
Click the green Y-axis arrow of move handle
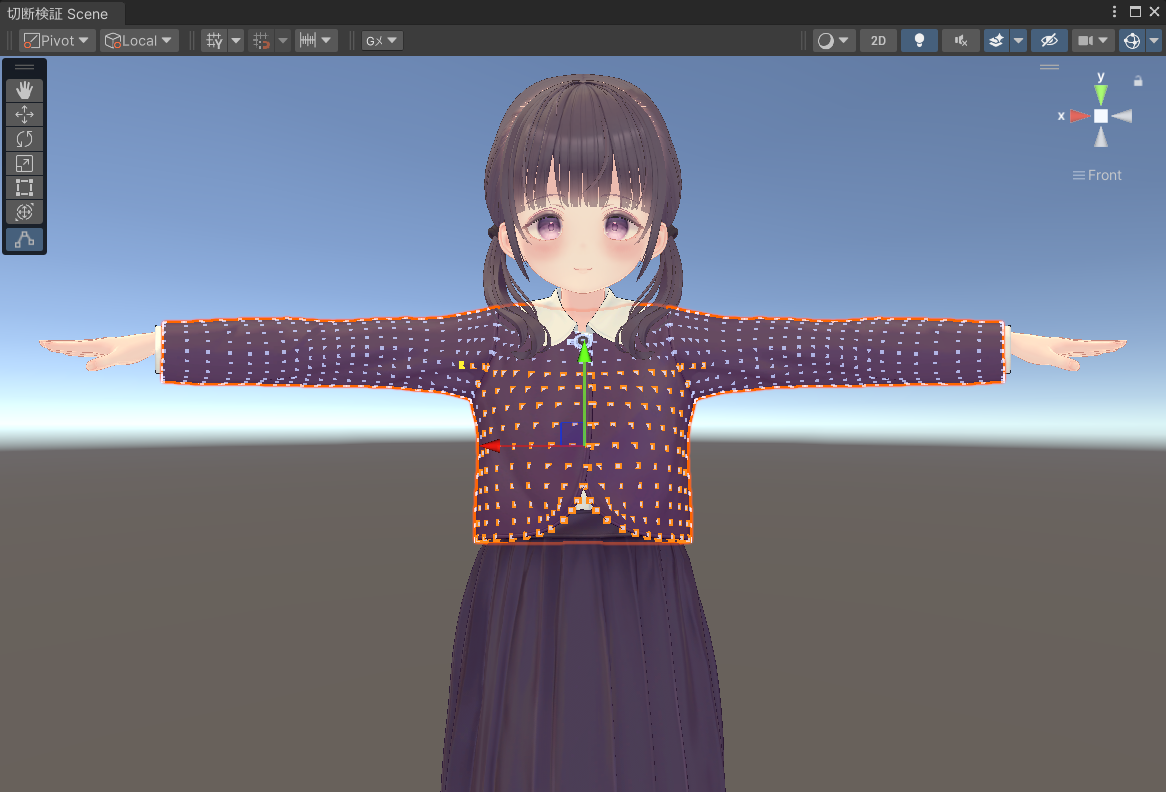(584, 353)
